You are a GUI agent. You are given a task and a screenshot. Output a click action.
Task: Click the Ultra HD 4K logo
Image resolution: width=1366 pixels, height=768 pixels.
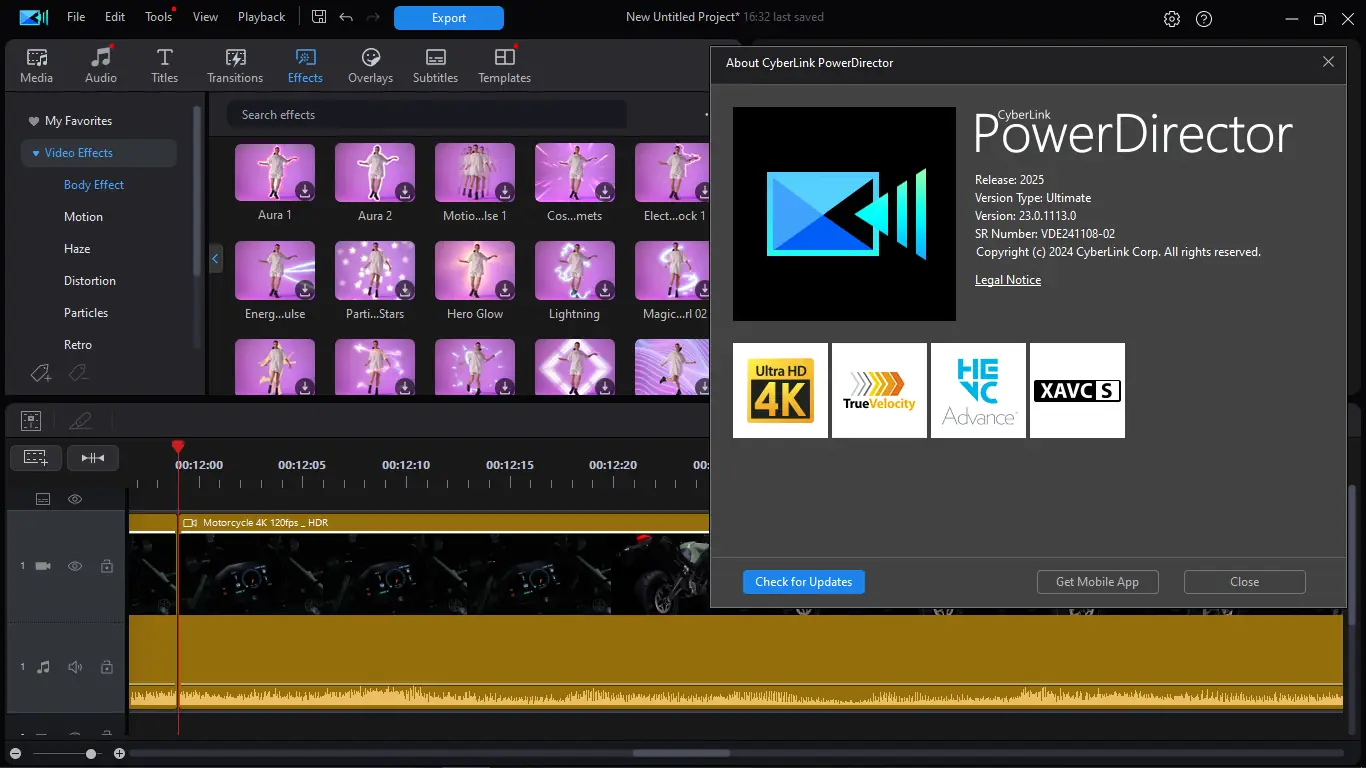[x=780, y=390]
